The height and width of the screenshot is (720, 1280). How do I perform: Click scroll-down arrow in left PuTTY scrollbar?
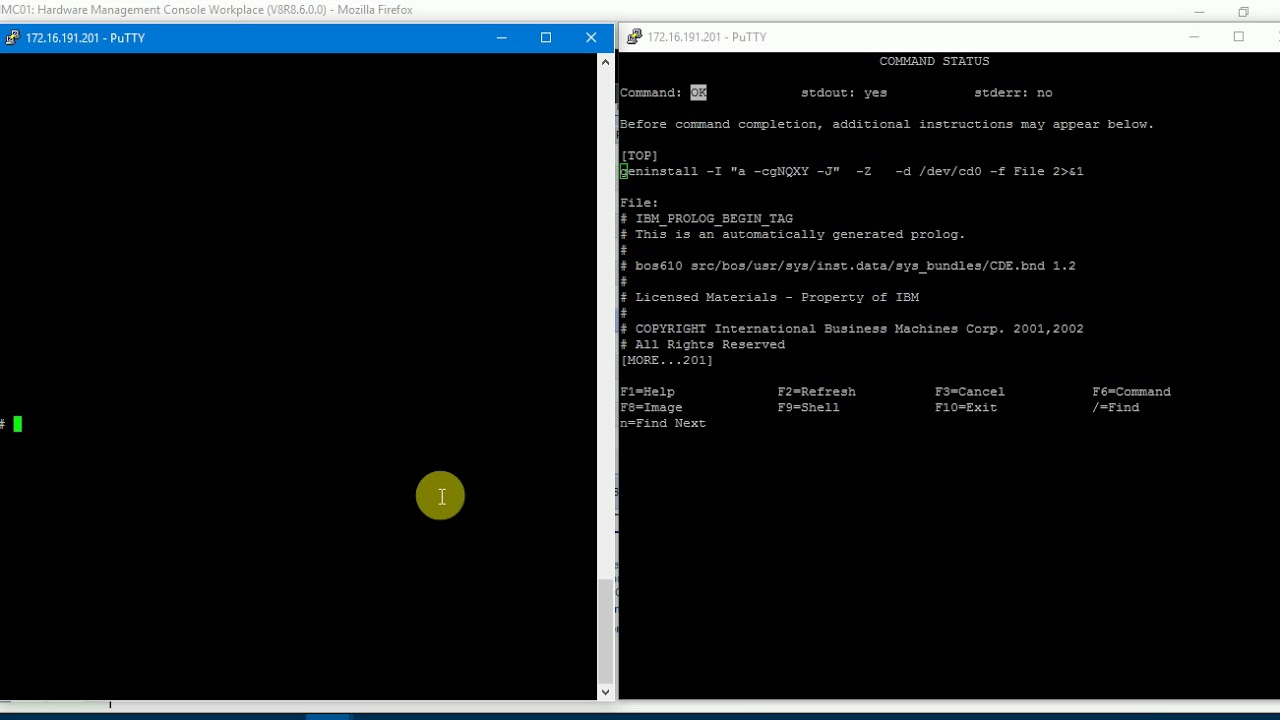tap(605, 691)
